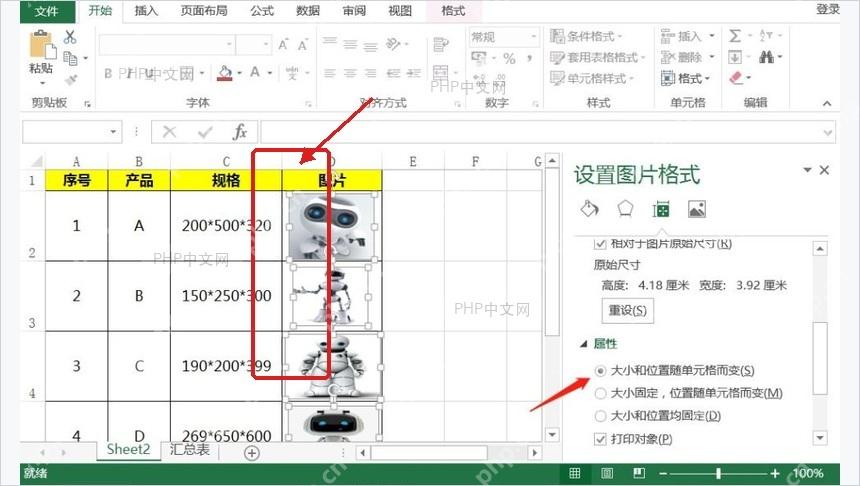Screen dimensions: 860x486
Task: Open the picture 格式 Format tab
Action: 453,10
